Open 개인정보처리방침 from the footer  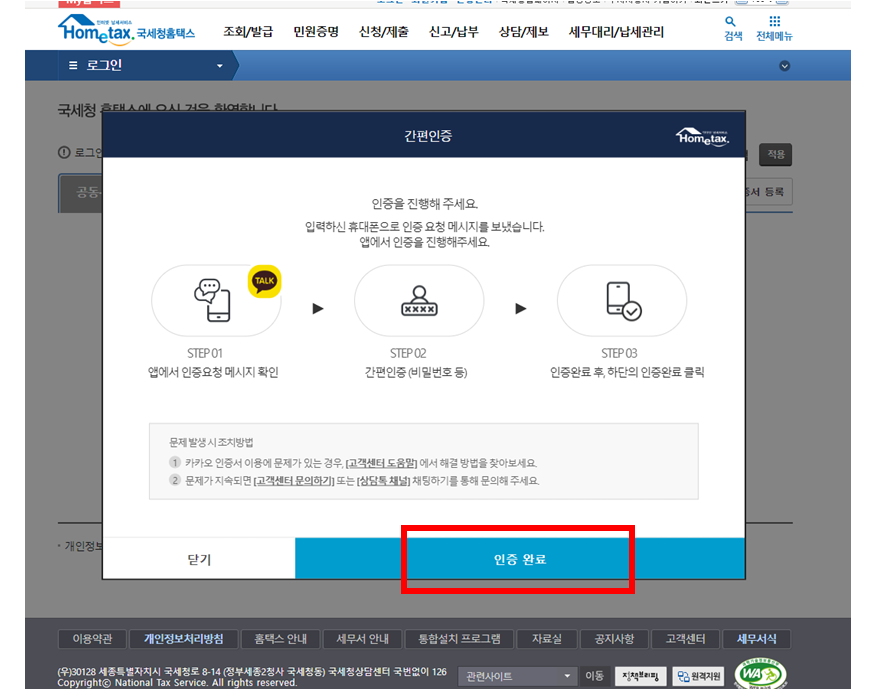pyautogui.click(x=184, y=639)
